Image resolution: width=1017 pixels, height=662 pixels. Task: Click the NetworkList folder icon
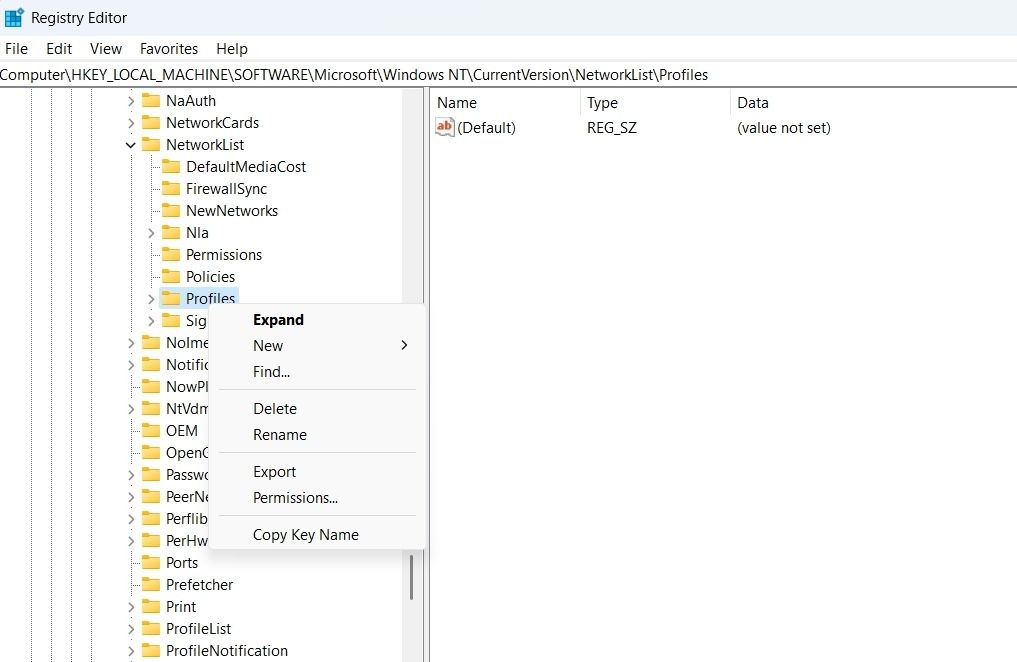(x=150, y=145)
